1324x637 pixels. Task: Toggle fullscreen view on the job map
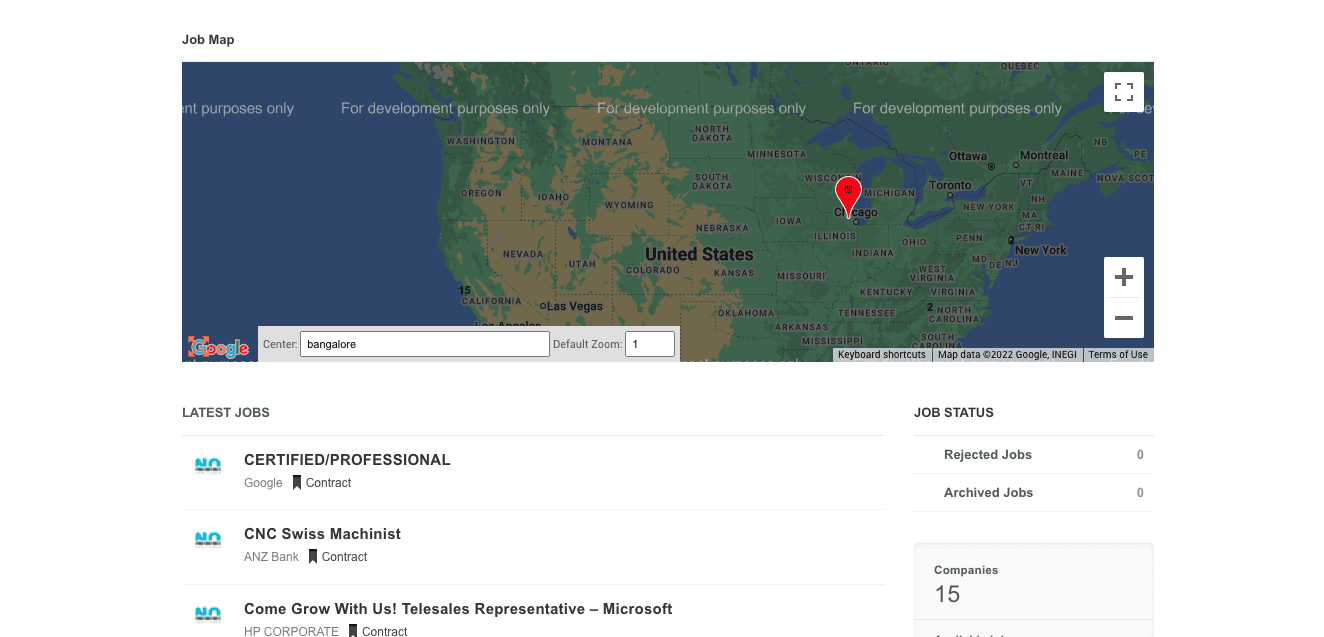[x=1123, y=92]
